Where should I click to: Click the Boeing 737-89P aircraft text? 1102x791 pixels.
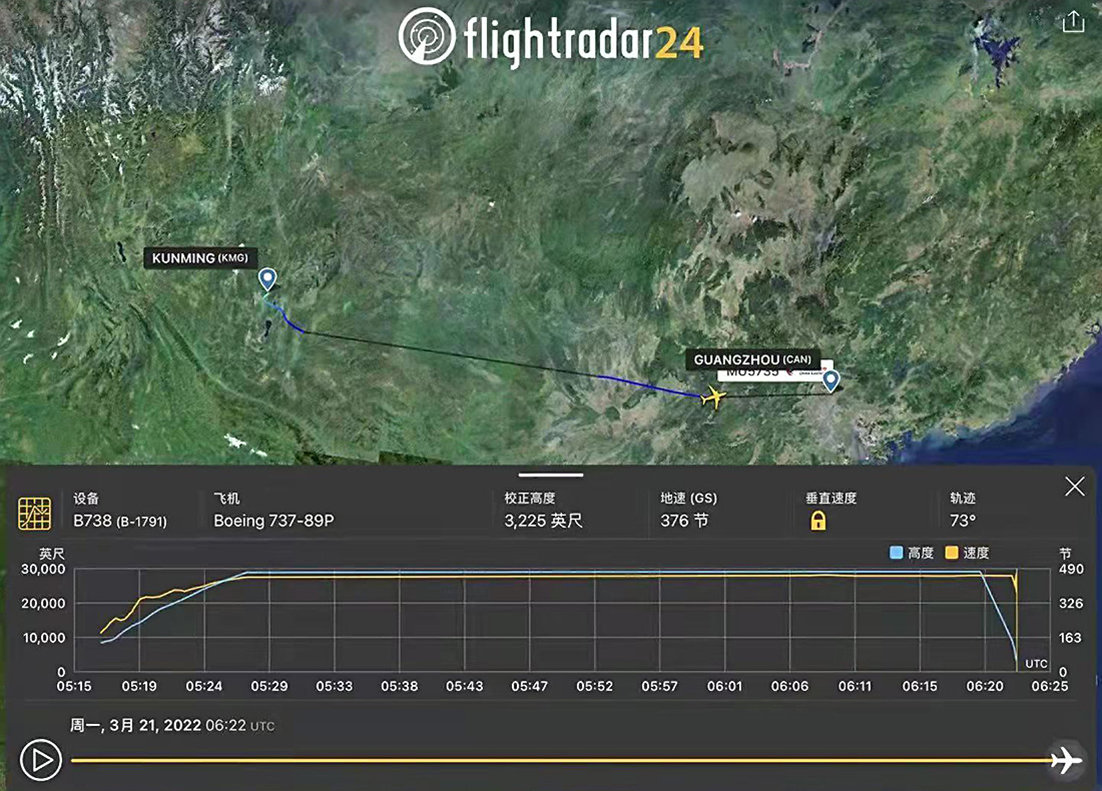coord(274,520)
